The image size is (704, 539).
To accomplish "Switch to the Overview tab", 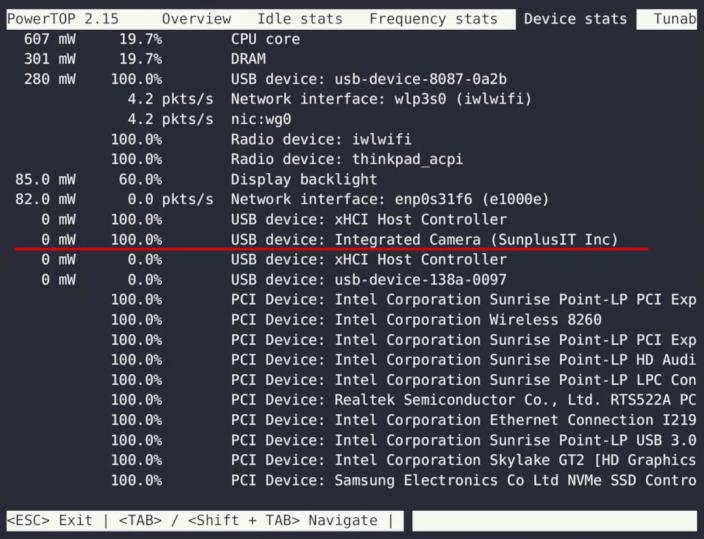I will (196, 19).
